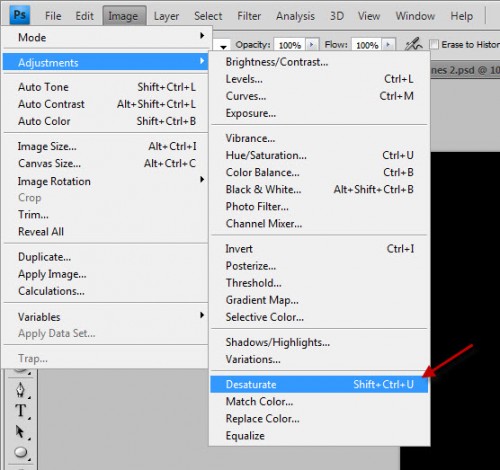Switch to the 2.psd document tab
Image resolution: width=500 pixels, height=470 pixels.
click(x=465, y=70)
